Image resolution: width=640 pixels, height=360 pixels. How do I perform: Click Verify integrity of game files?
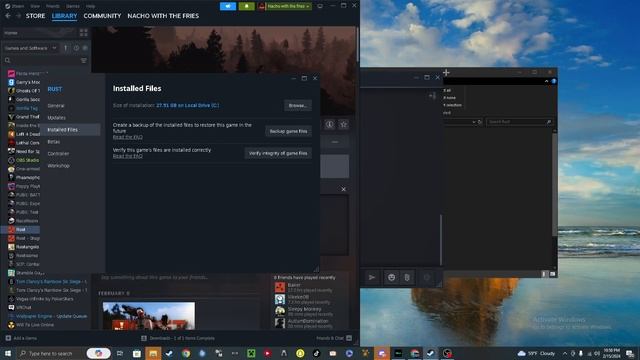(x=278, y=153)
